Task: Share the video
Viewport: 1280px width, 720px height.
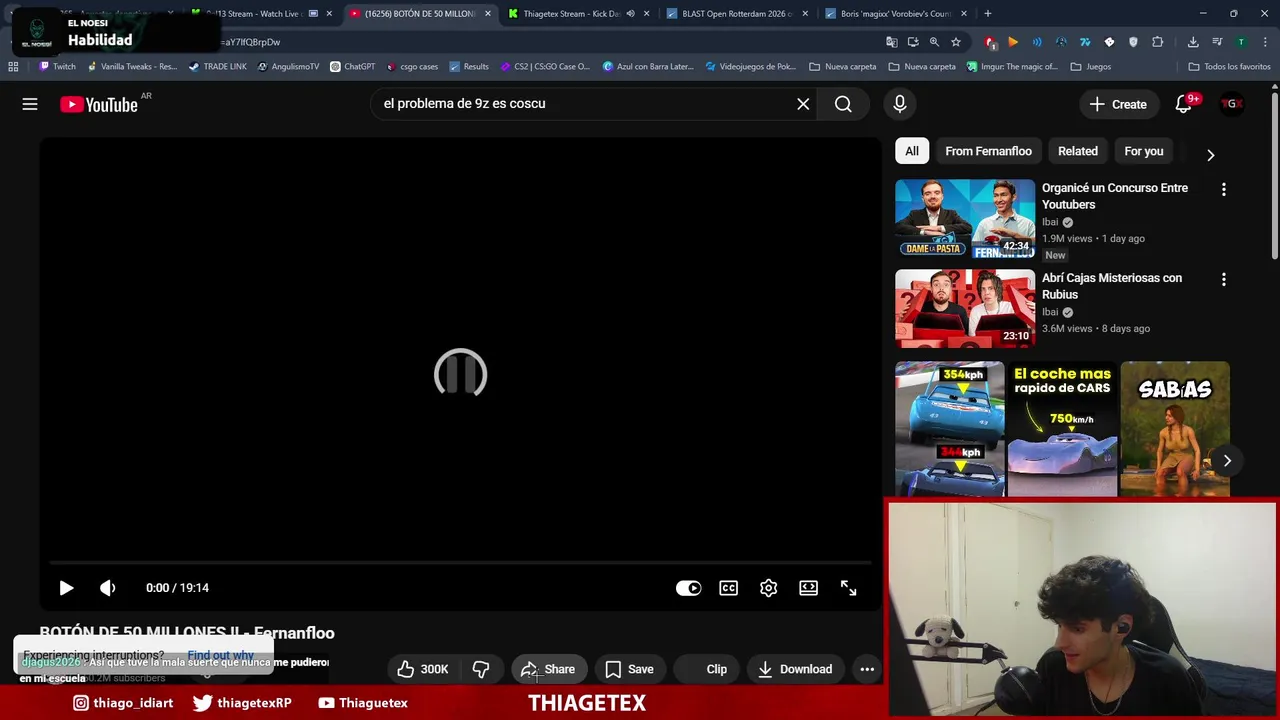Action: [x=548, y=669]
